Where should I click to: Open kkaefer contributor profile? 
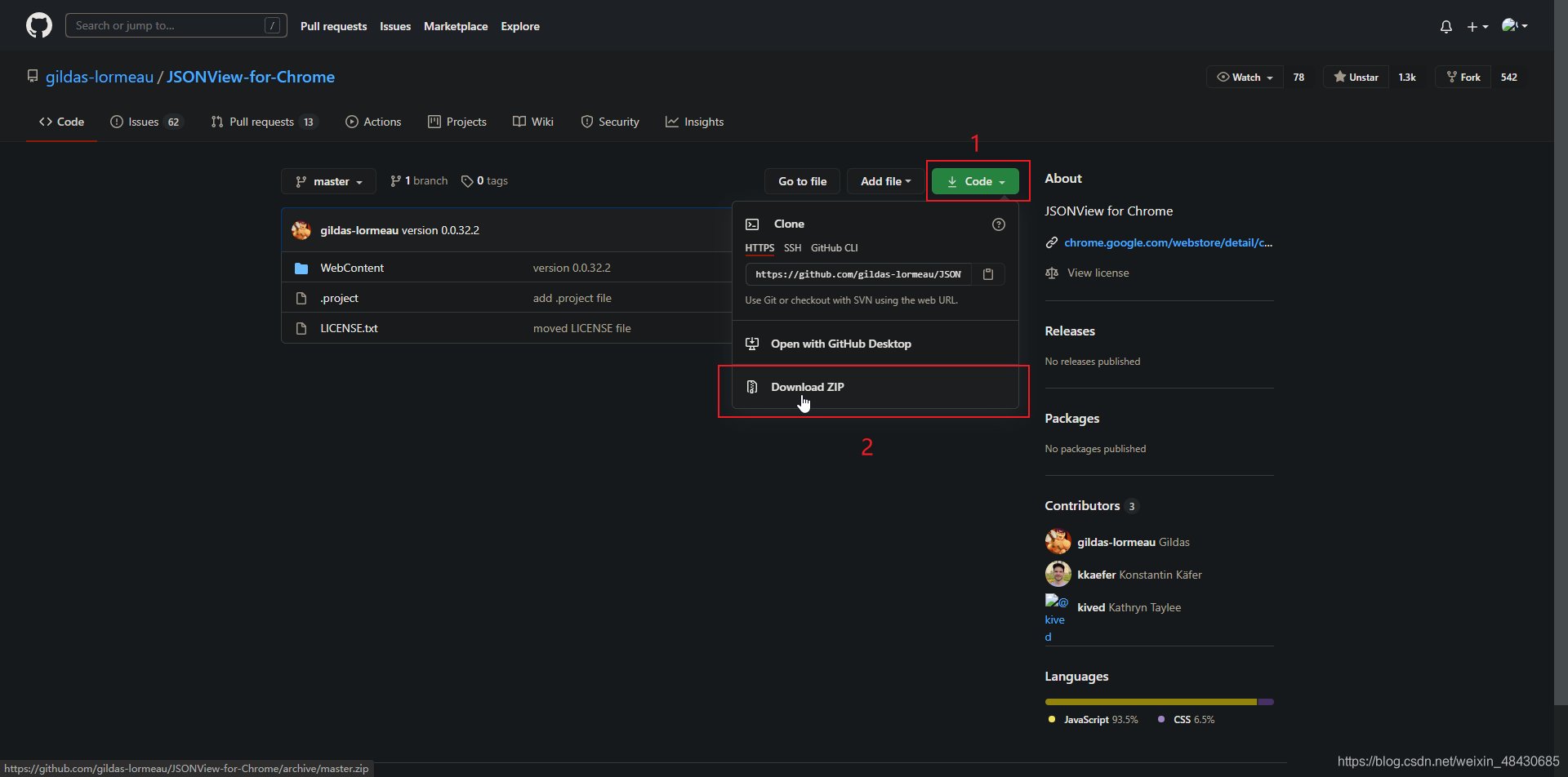[1097, 575]
